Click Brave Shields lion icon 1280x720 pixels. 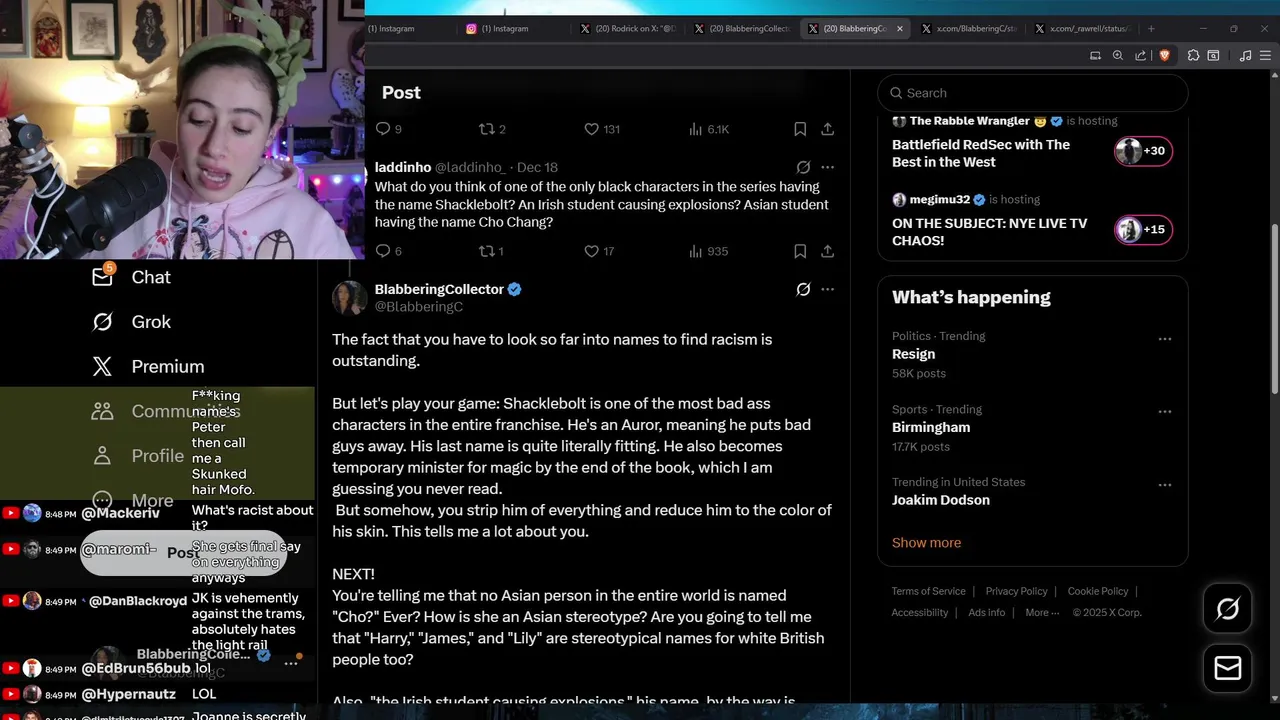click(1164, 56)
